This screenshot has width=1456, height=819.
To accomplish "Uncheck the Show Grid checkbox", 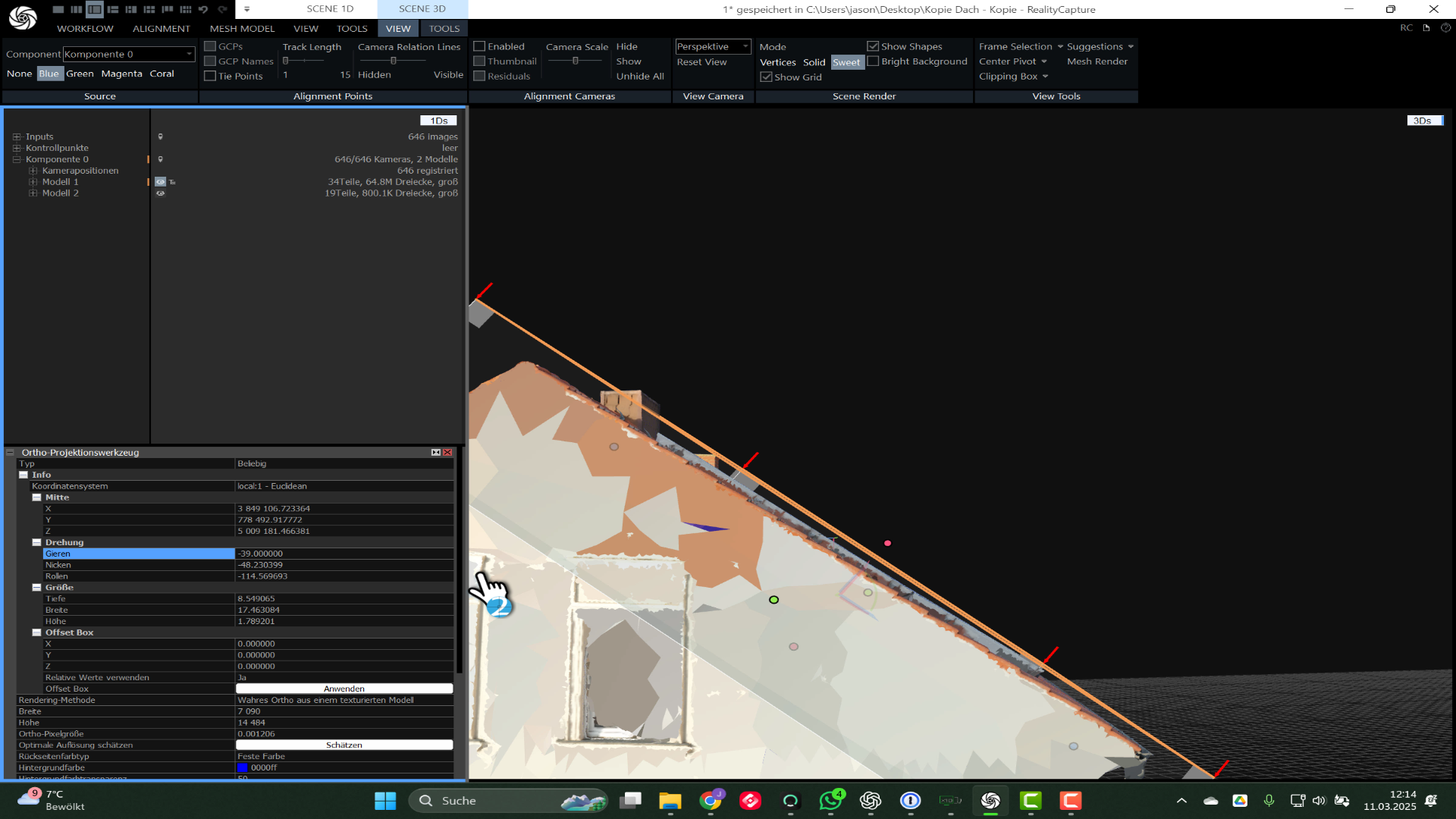I will [x=766, y=77].
